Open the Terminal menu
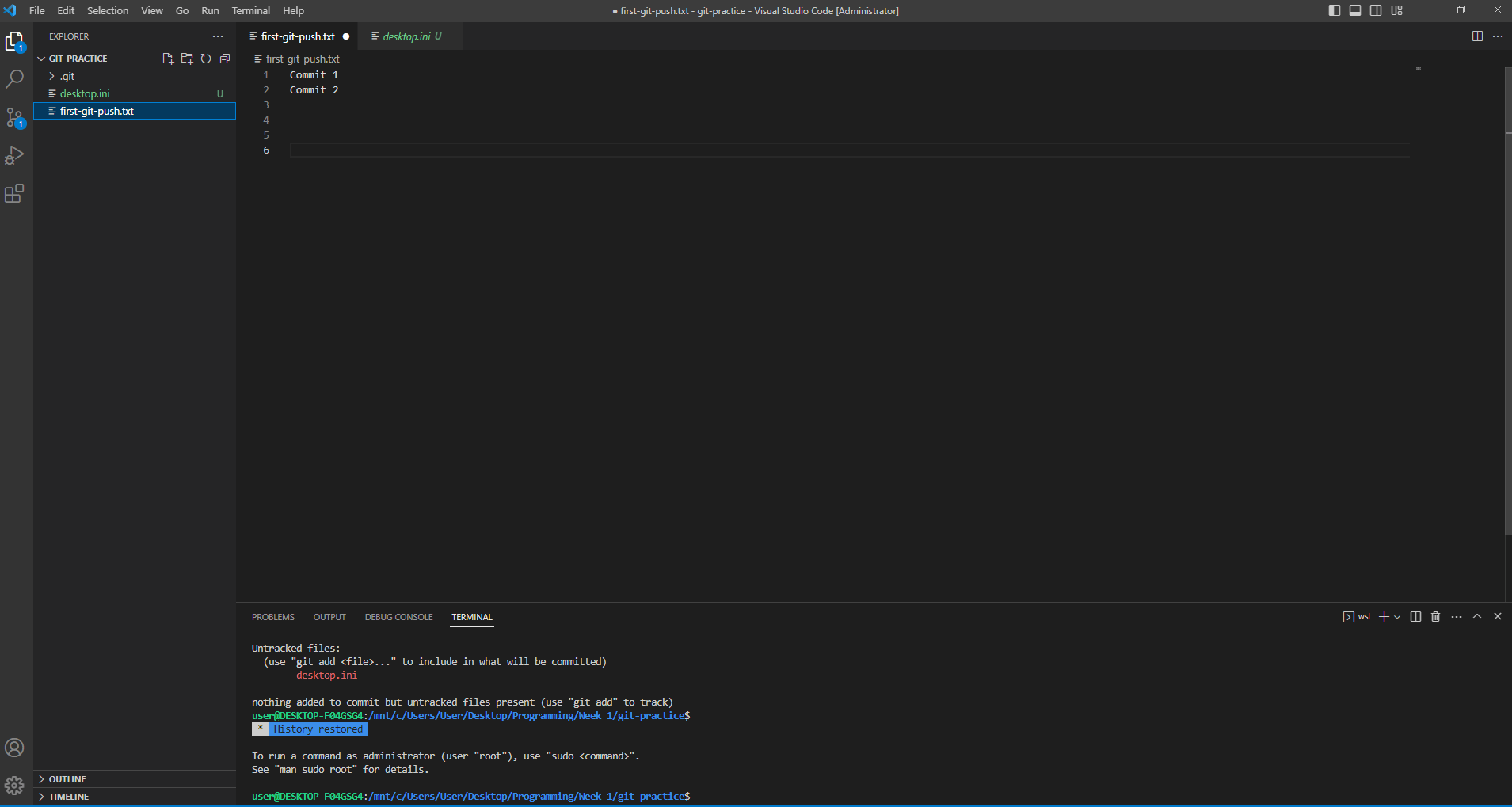Viewport: 1512px width, 807px height. (x=250, y=10)
